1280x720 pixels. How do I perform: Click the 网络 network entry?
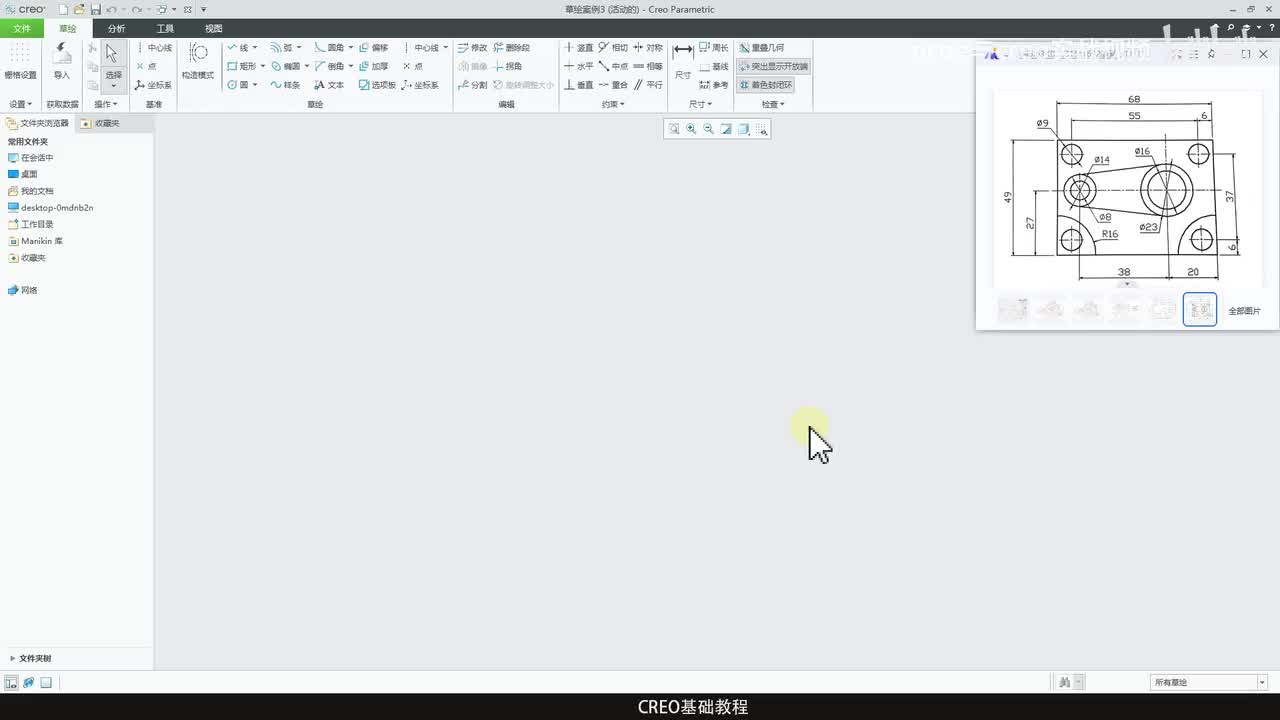(22, 290)
